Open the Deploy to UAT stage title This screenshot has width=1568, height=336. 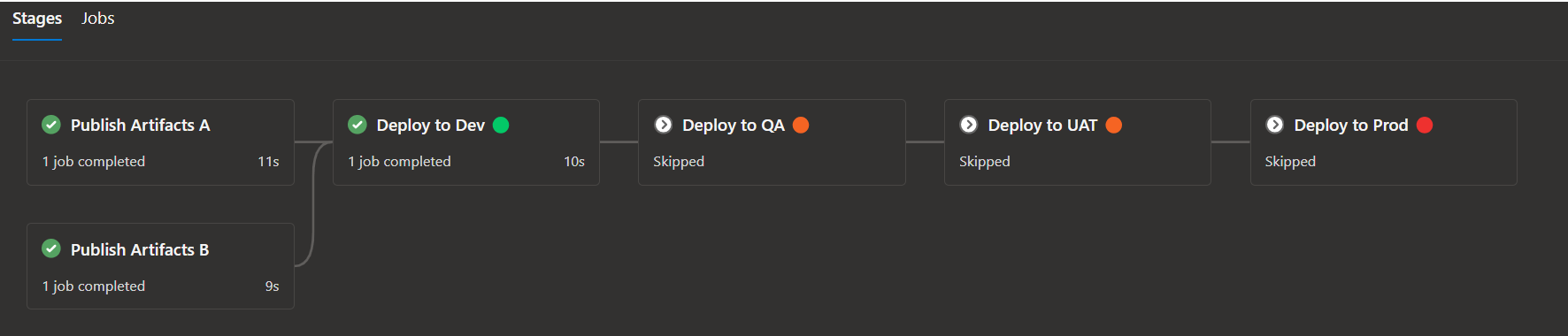1042,126
